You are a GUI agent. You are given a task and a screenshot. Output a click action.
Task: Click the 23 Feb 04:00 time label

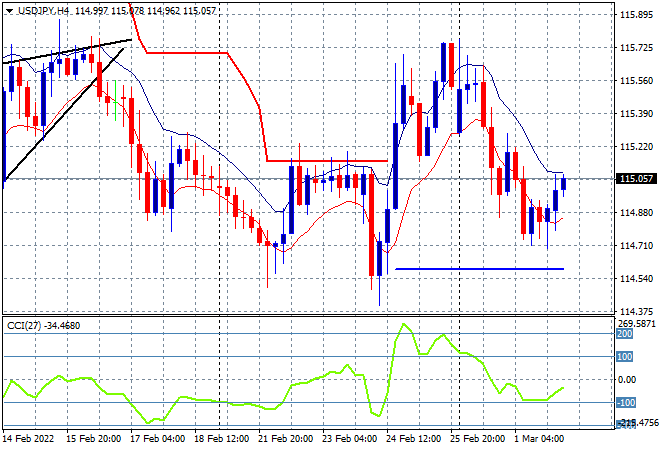[349, 439]
